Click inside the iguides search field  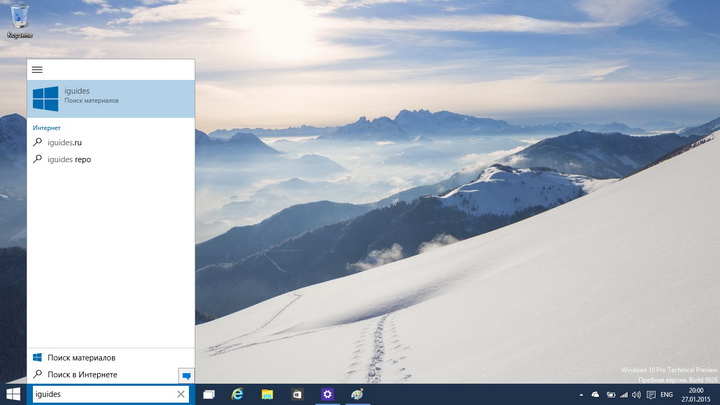[100, 395]
